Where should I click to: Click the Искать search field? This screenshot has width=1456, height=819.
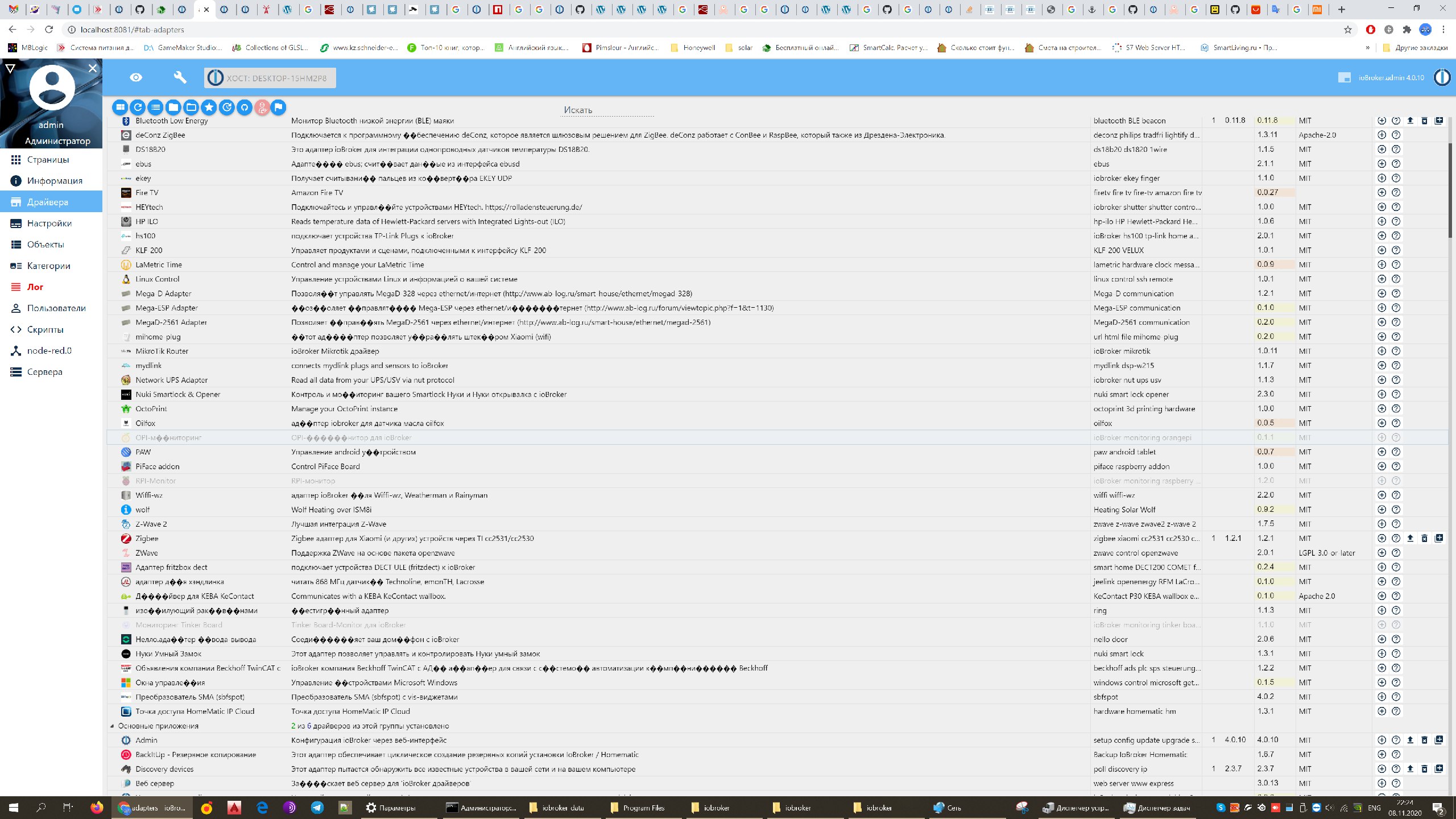point(607,110)
